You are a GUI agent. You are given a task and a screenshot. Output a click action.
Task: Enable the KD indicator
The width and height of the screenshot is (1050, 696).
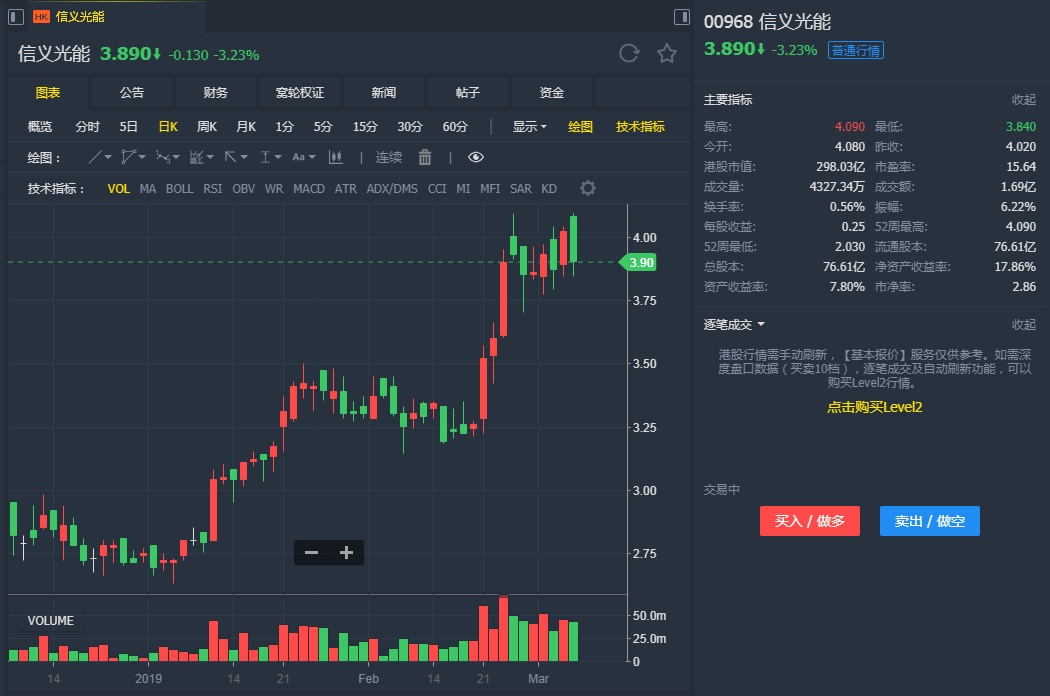(549, 189)
